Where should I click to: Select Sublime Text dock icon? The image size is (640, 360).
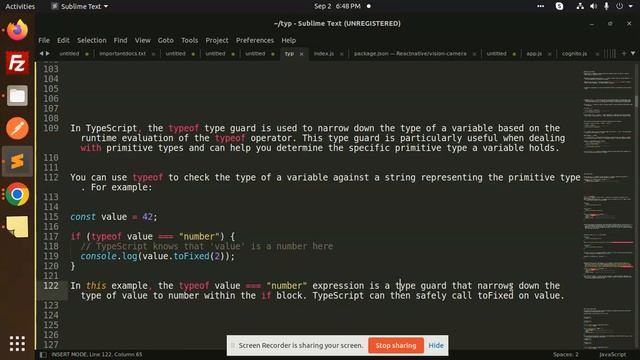tap(17, 161)
